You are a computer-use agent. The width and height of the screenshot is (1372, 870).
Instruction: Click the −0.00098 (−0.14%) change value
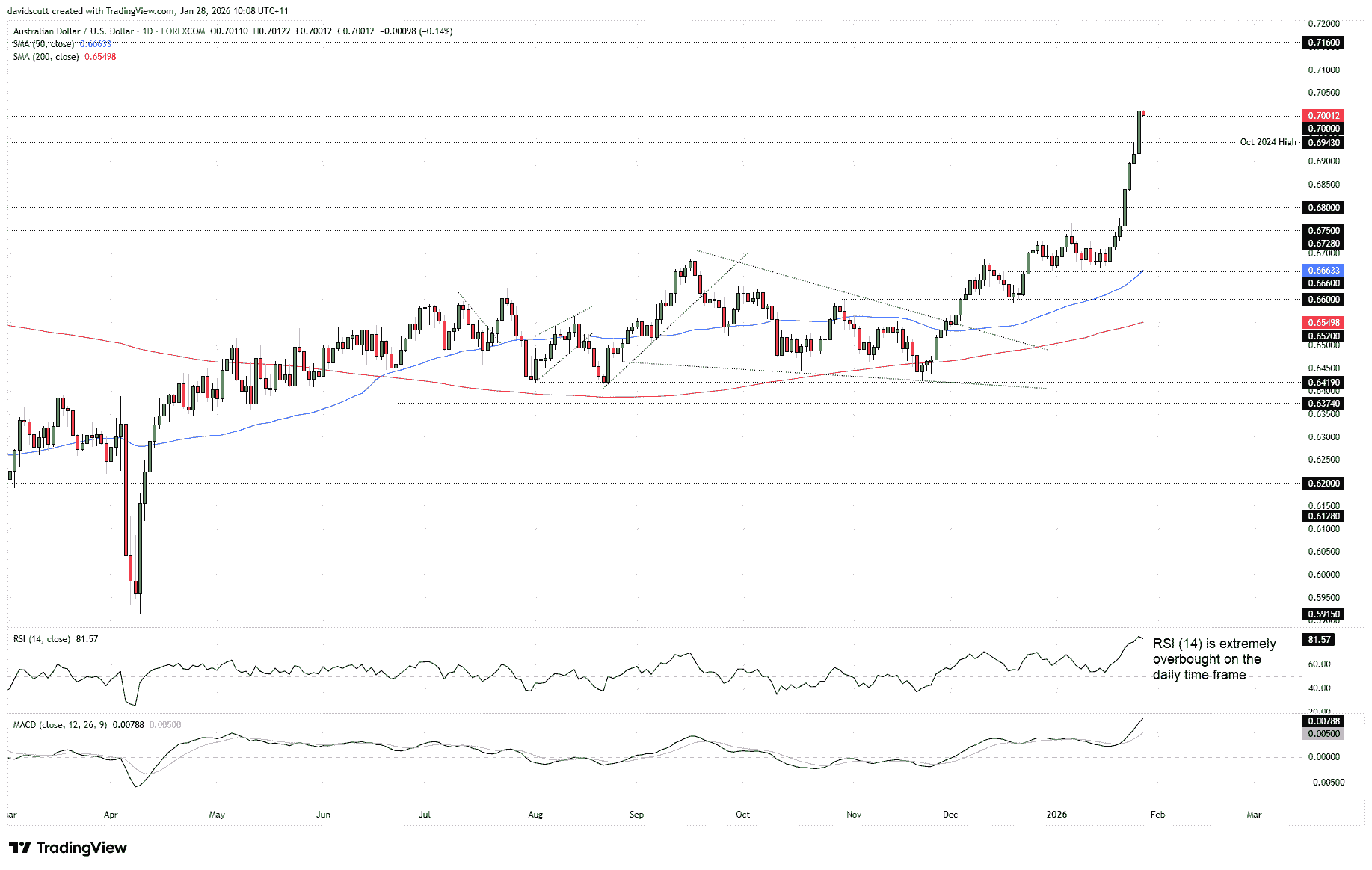416,31
